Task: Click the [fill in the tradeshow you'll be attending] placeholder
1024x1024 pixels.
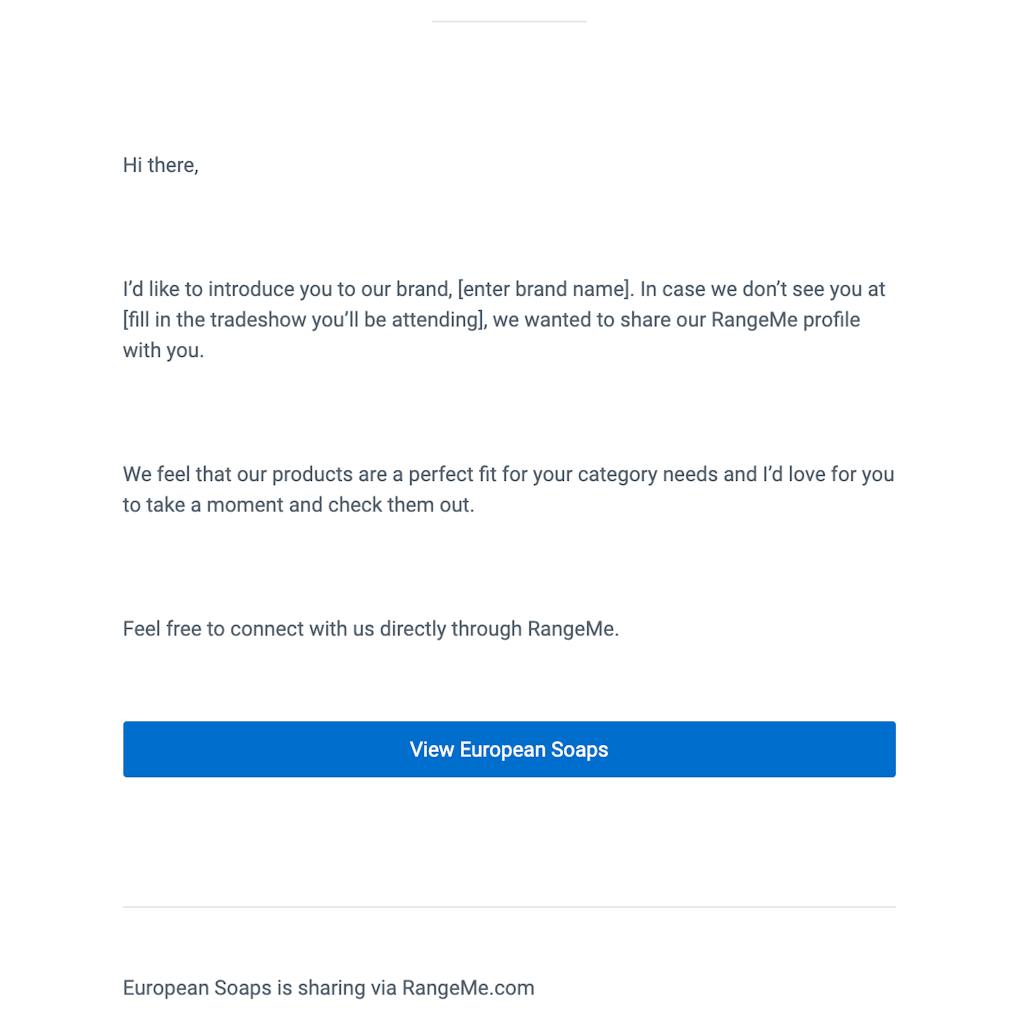Action: tap(304, 320)
